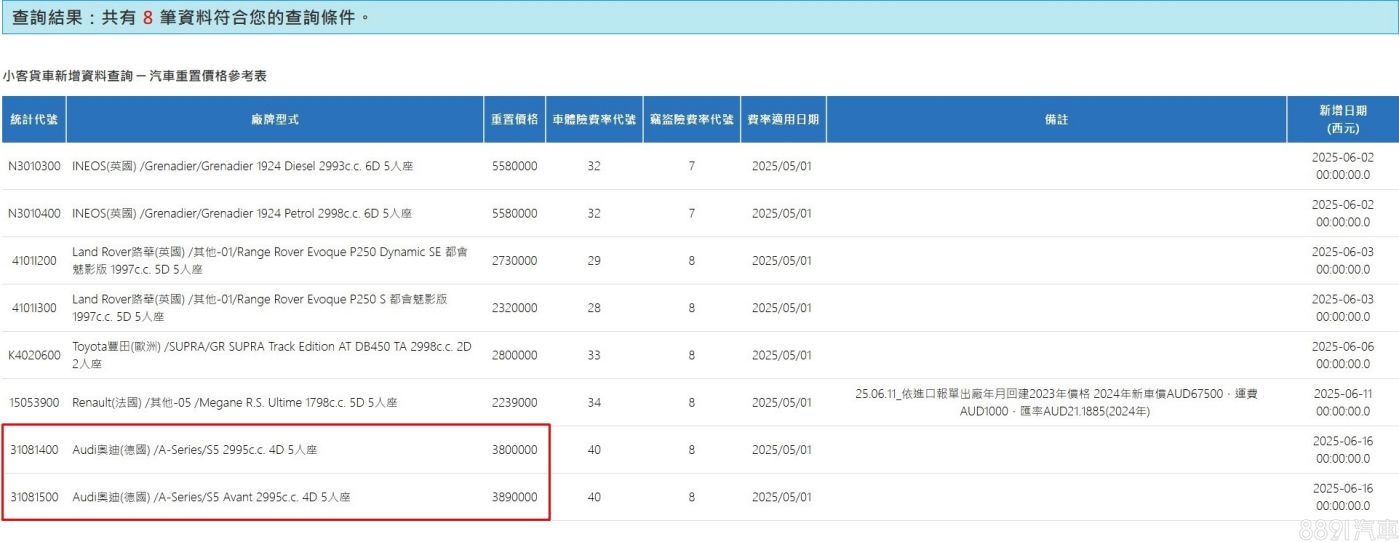
Task: Select code cell 31081400
Action: 35,450
